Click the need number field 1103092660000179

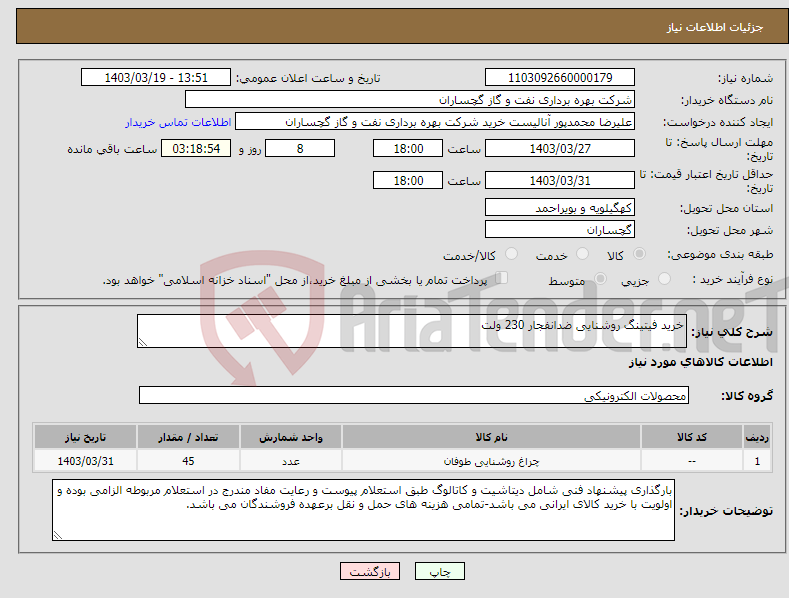coord(560,78)
